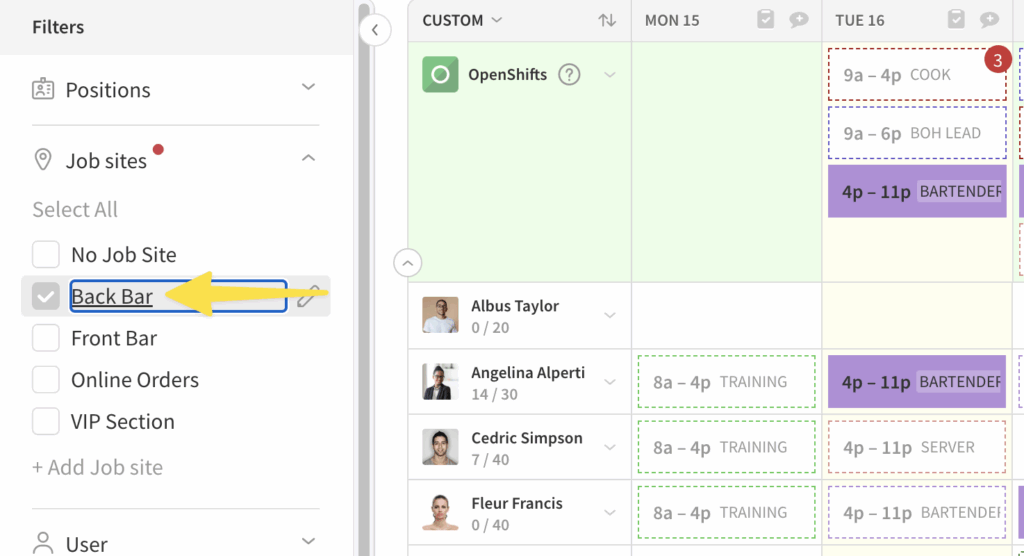Screen dimensions: 1024x556
Task: Check the No Job Site checkbox
Action: 46,255
